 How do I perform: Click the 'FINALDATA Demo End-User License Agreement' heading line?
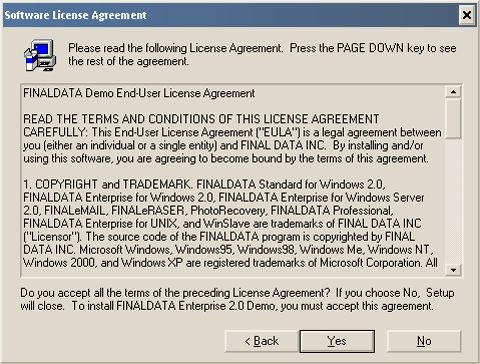(x=139, y=93)
